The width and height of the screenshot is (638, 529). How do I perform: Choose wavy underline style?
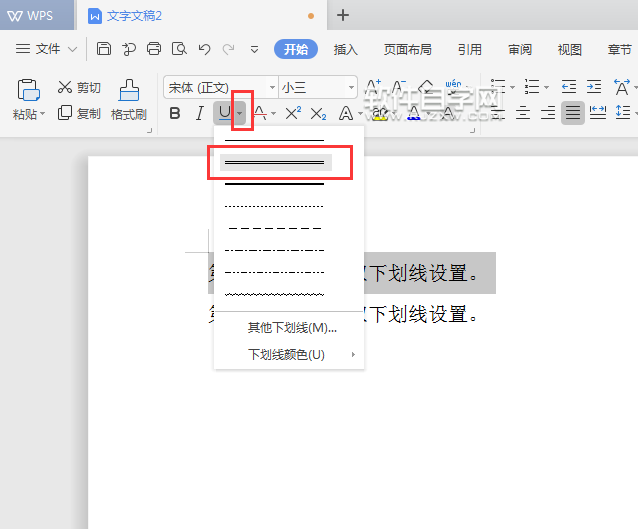coord(275,294)
